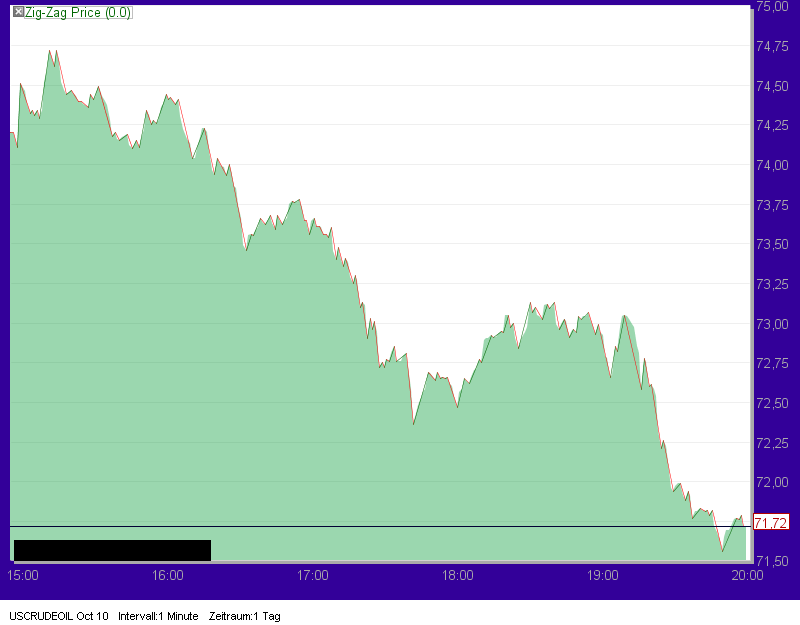Click the 74,50 price axis label
The image size is (800, 625).
point(772,86)
